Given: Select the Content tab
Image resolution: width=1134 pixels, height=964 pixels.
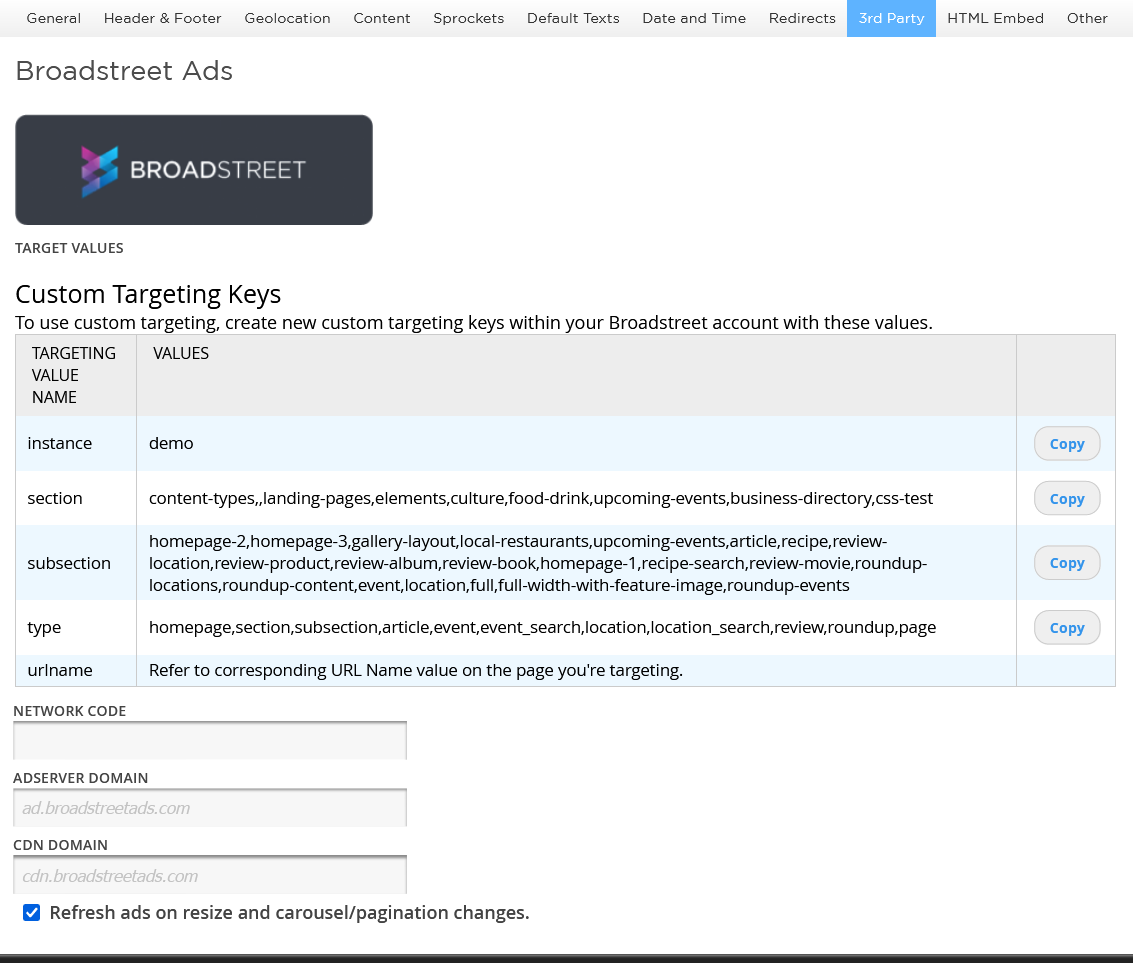Looking at the screenshot, I should pyautogui.click(x=382, y=18).
